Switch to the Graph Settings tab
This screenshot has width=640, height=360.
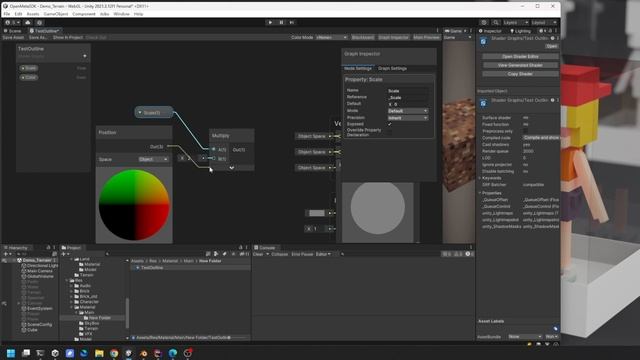(392, 68)
